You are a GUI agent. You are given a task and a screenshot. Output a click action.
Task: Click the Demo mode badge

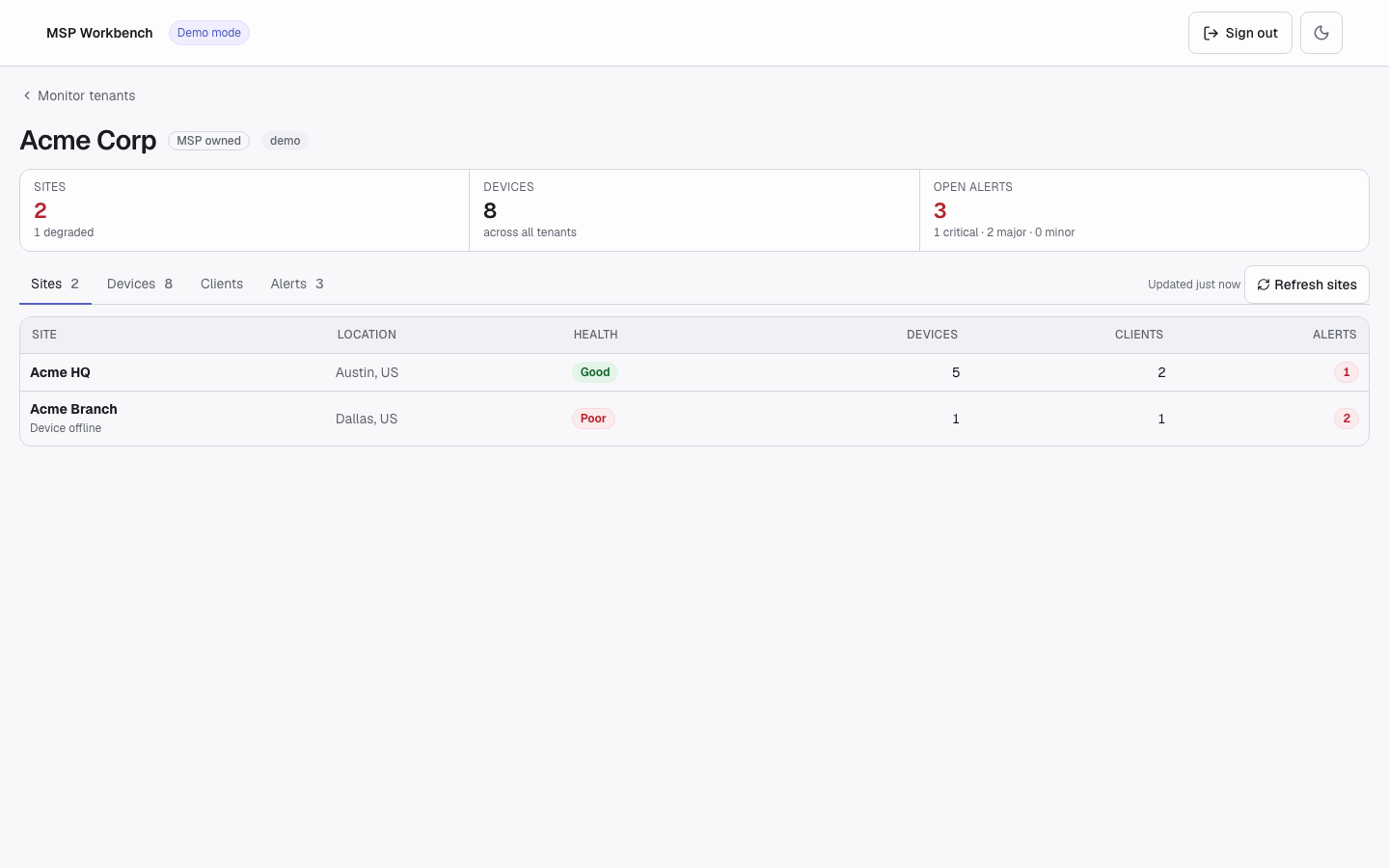tap(209, 33)
